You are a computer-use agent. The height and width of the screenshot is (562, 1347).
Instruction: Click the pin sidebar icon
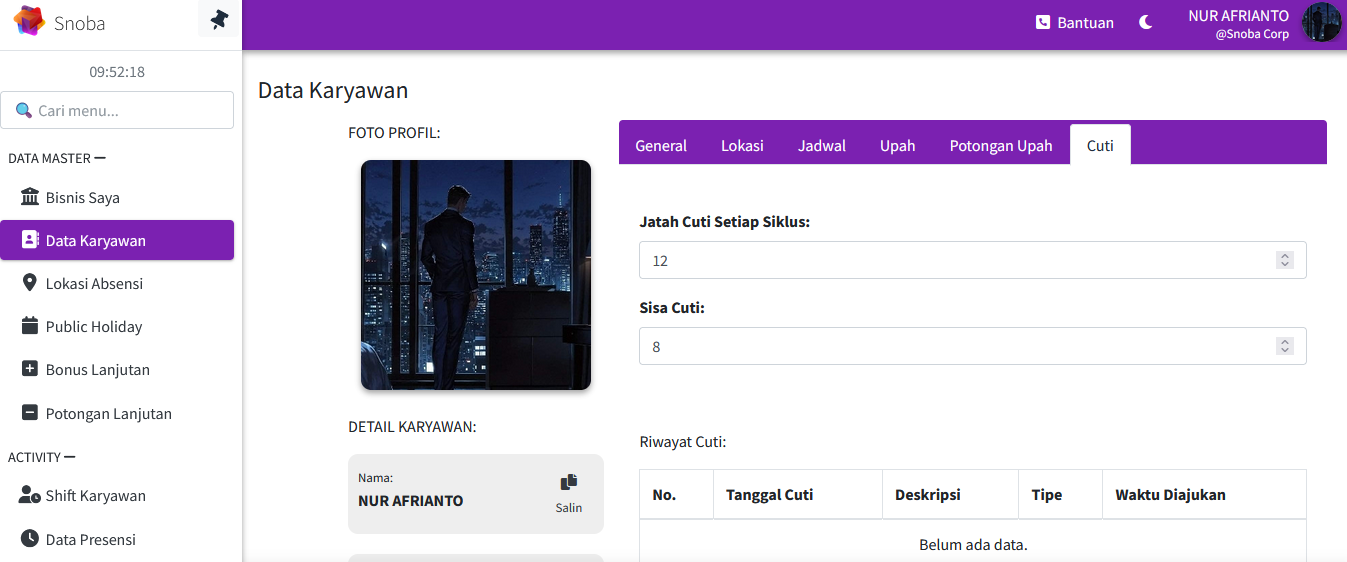coord(219,20)
